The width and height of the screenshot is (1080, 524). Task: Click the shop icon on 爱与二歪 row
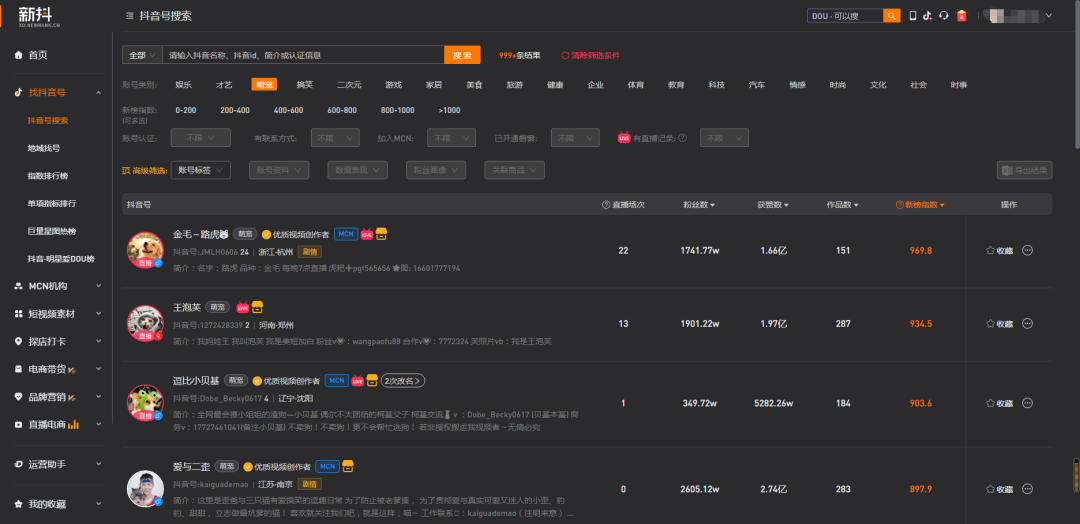[348, 466]
